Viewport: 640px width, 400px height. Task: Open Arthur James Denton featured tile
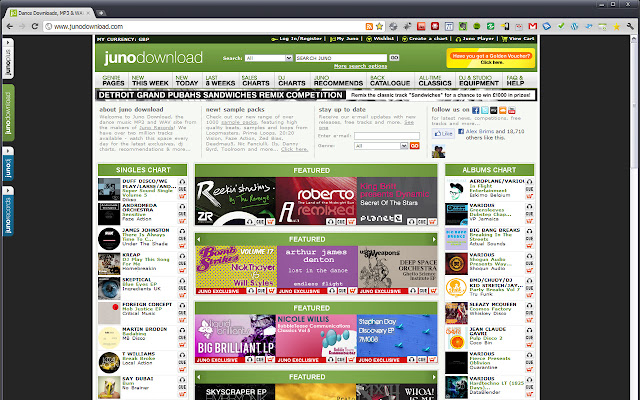pyautogui.click(x=317, y=269)
